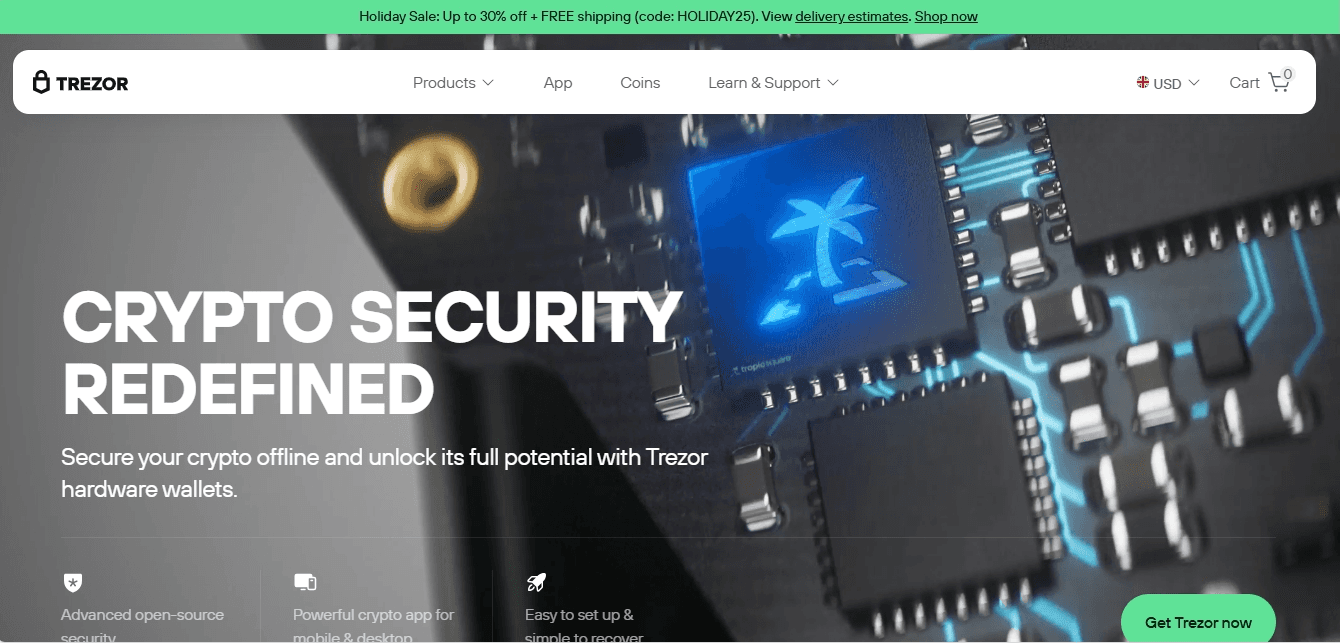Viewport: 1340px width, 643px height.
Task: Click the Trezor padlock logo icon
Action: click(41, 82)
